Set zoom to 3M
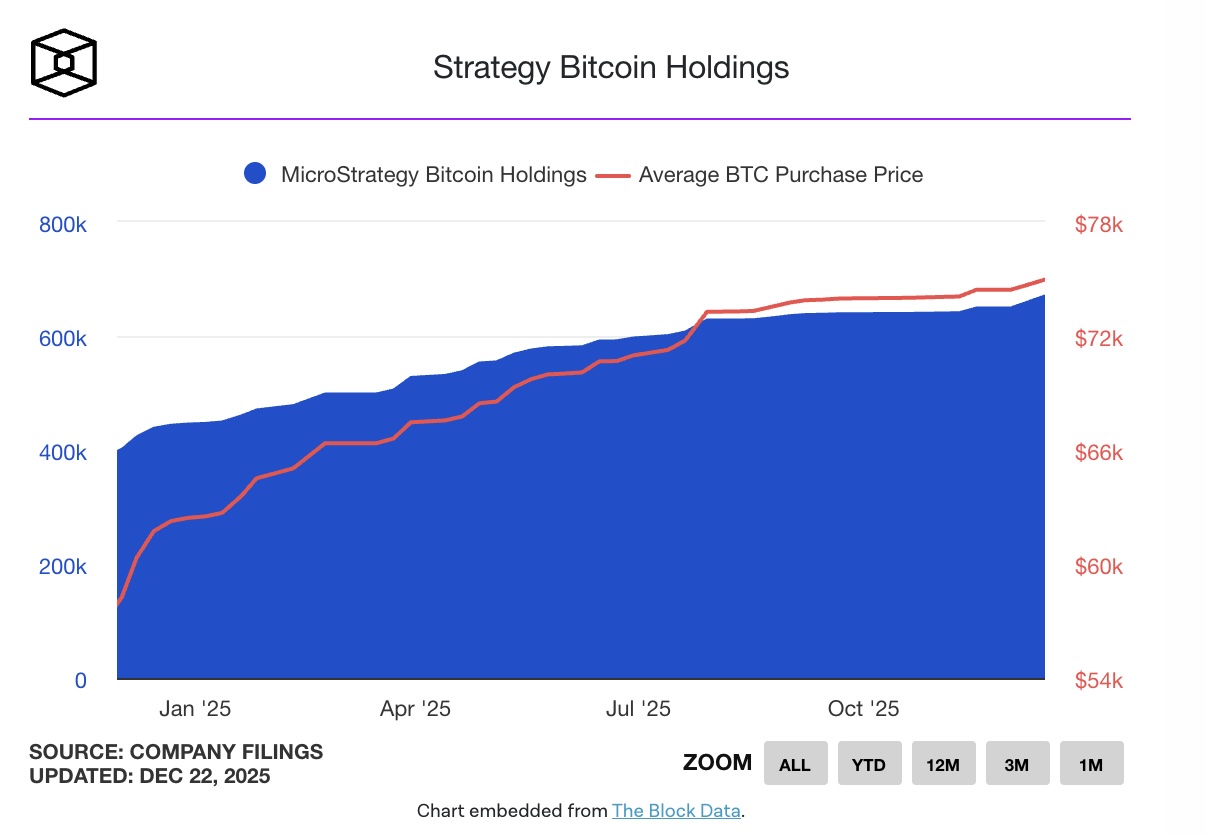This screenshot has height=836, width=1206. pos(1017,764)
